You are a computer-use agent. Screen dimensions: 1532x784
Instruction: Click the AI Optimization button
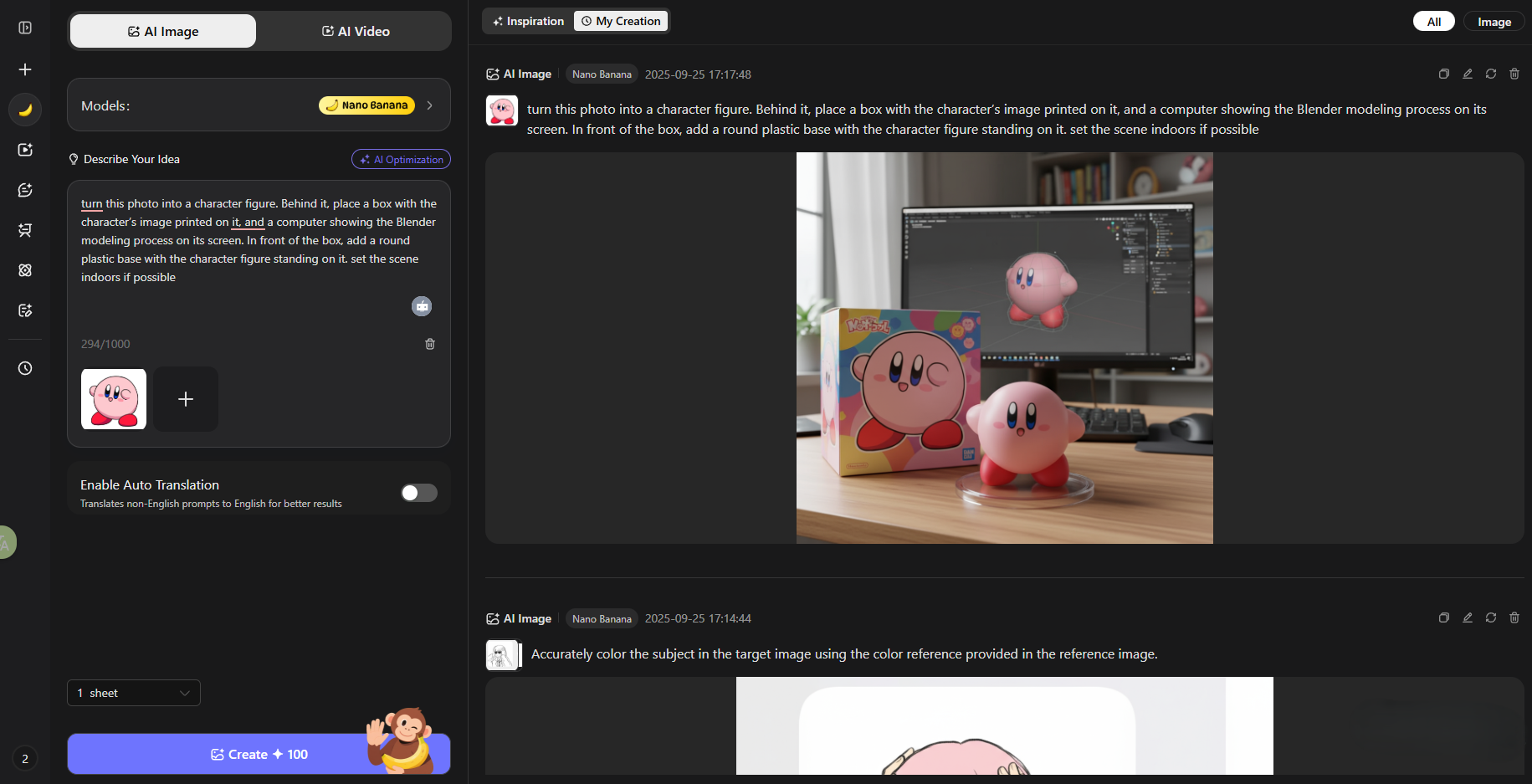coord(401,159)
